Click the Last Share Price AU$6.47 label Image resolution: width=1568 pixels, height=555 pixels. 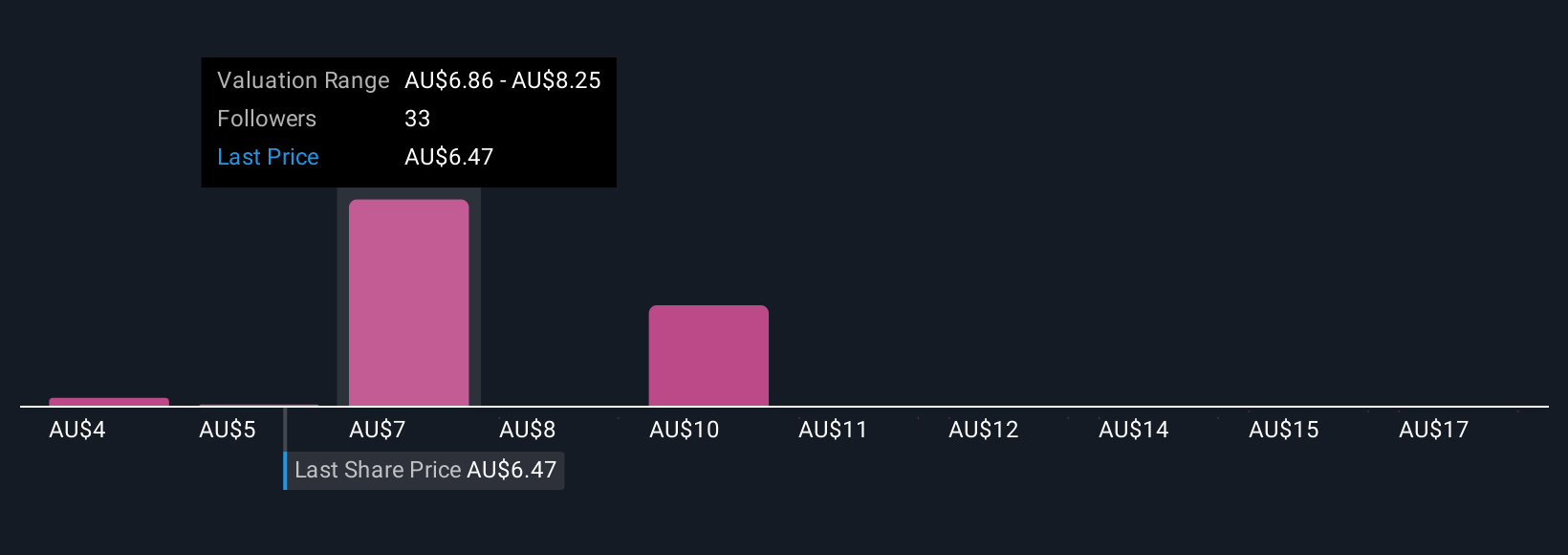coord(425,470)
